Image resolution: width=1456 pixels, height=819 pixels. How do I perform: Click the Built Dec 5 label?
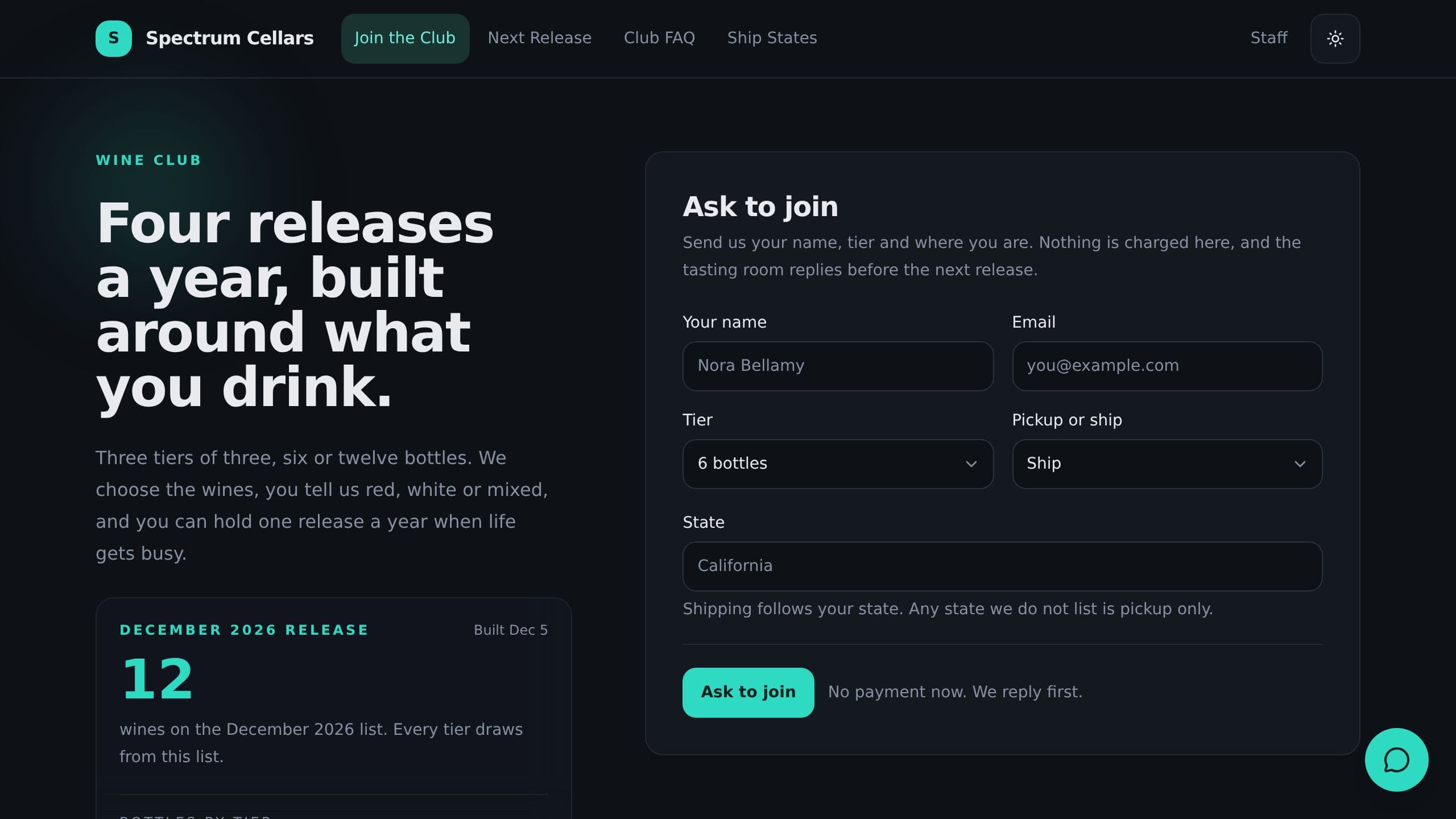510,630
